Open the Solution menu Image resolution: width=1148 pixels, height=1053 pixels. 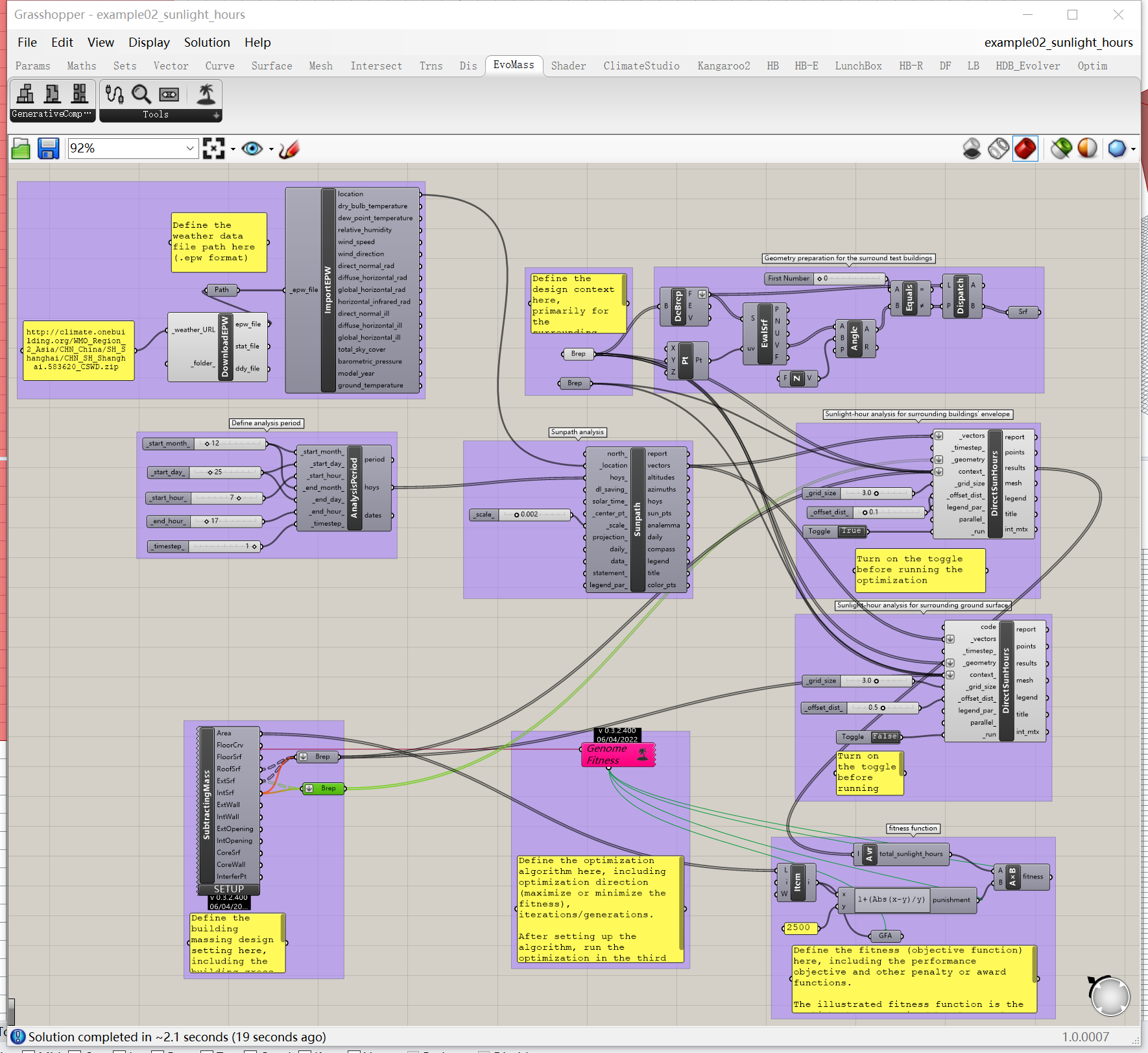207,42
